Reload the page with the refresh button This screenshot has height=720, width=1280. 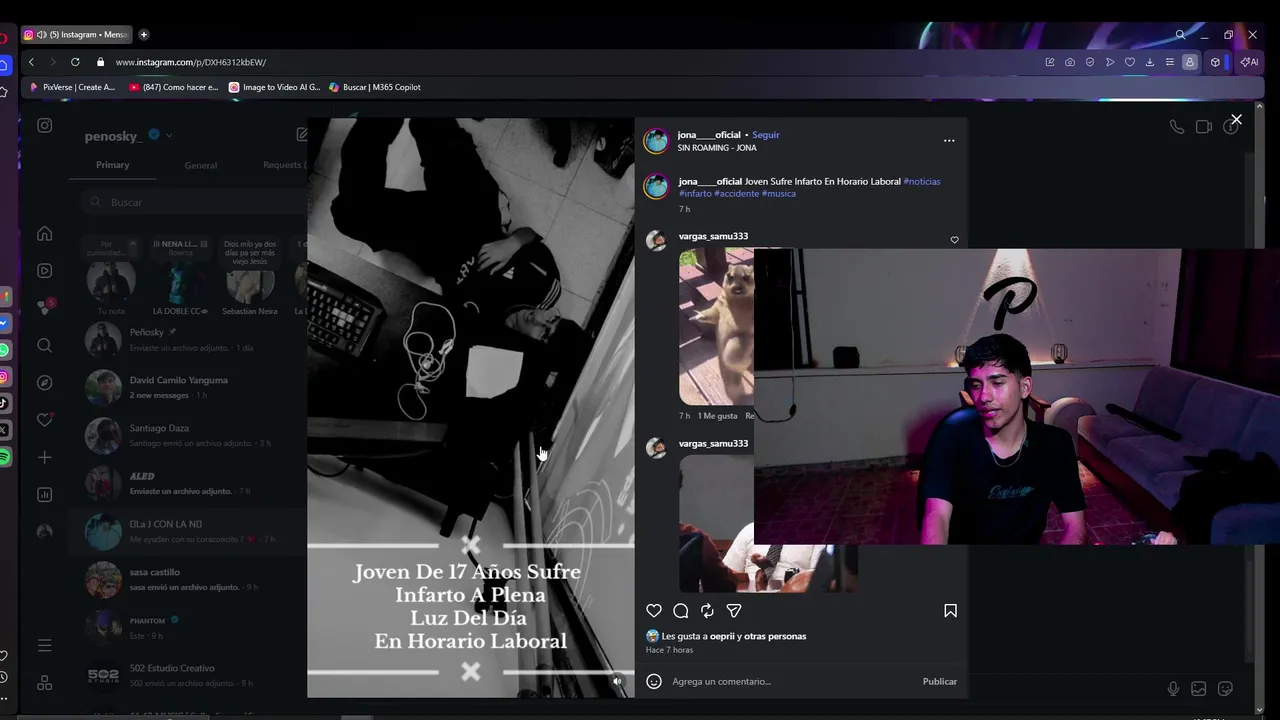pyautogui.click(x=75, y=62)
